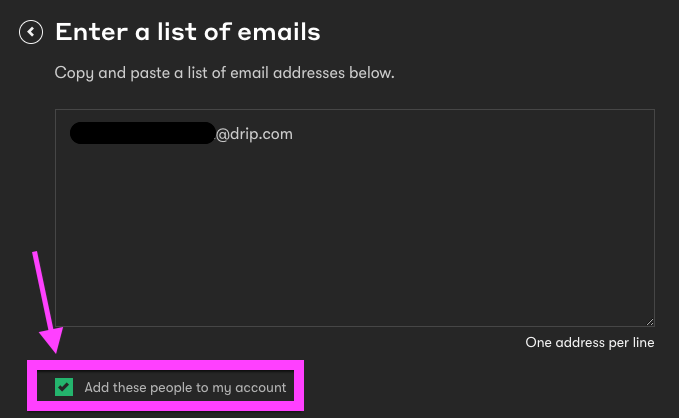This screenshot has width=679, height=418.
Task: Toggle the green checkmark box
Action: point(65,387)
